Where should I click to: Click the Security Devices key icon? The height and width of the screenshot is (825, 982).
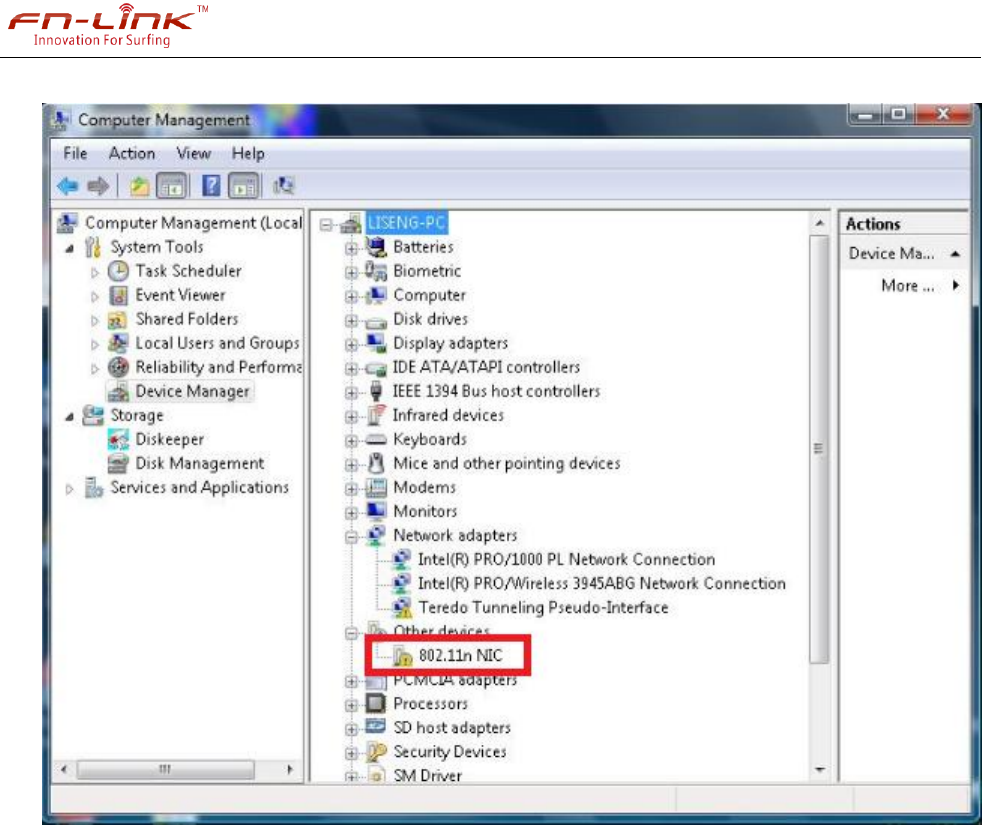376,752
